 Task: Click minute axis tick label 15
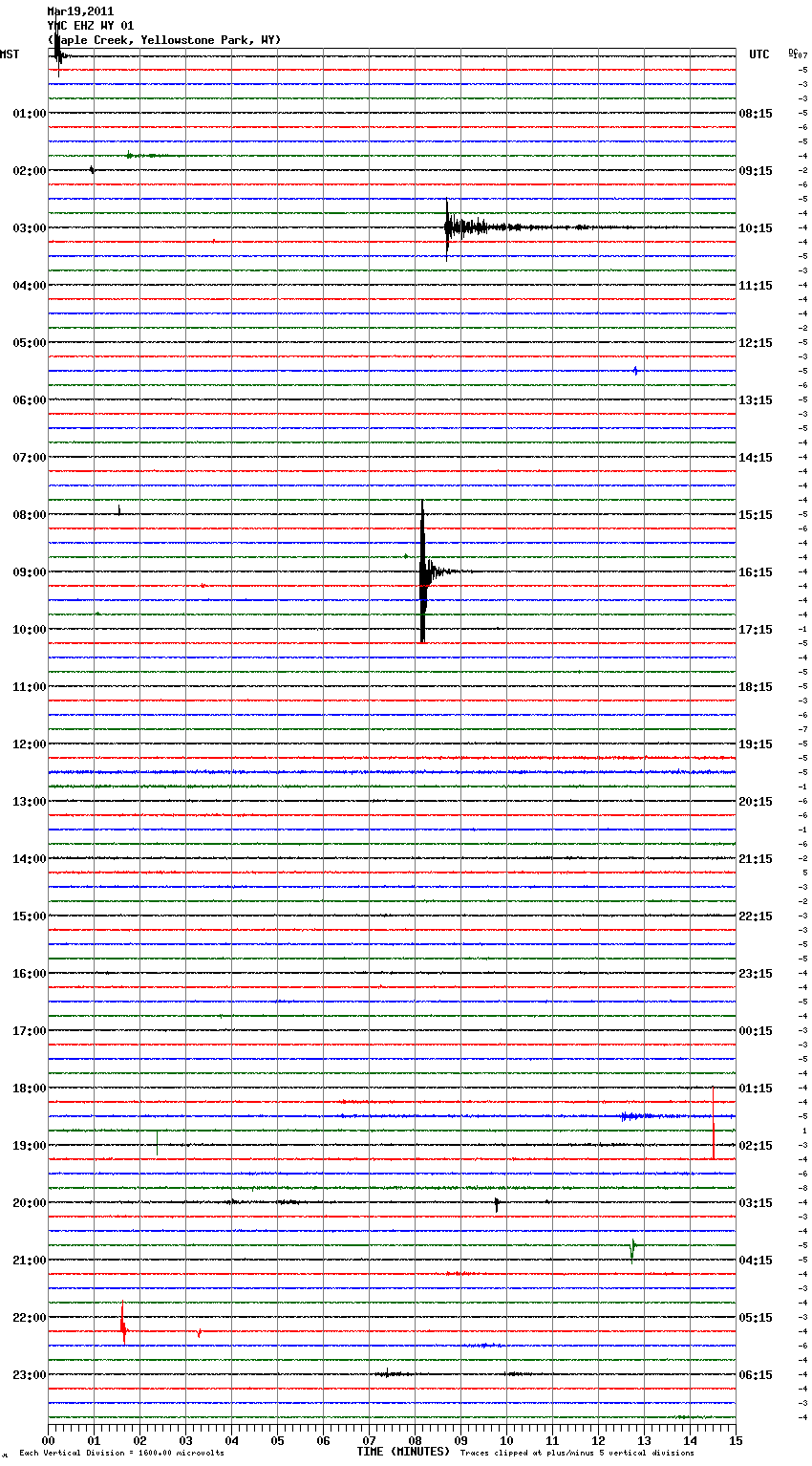(736, 1440)
